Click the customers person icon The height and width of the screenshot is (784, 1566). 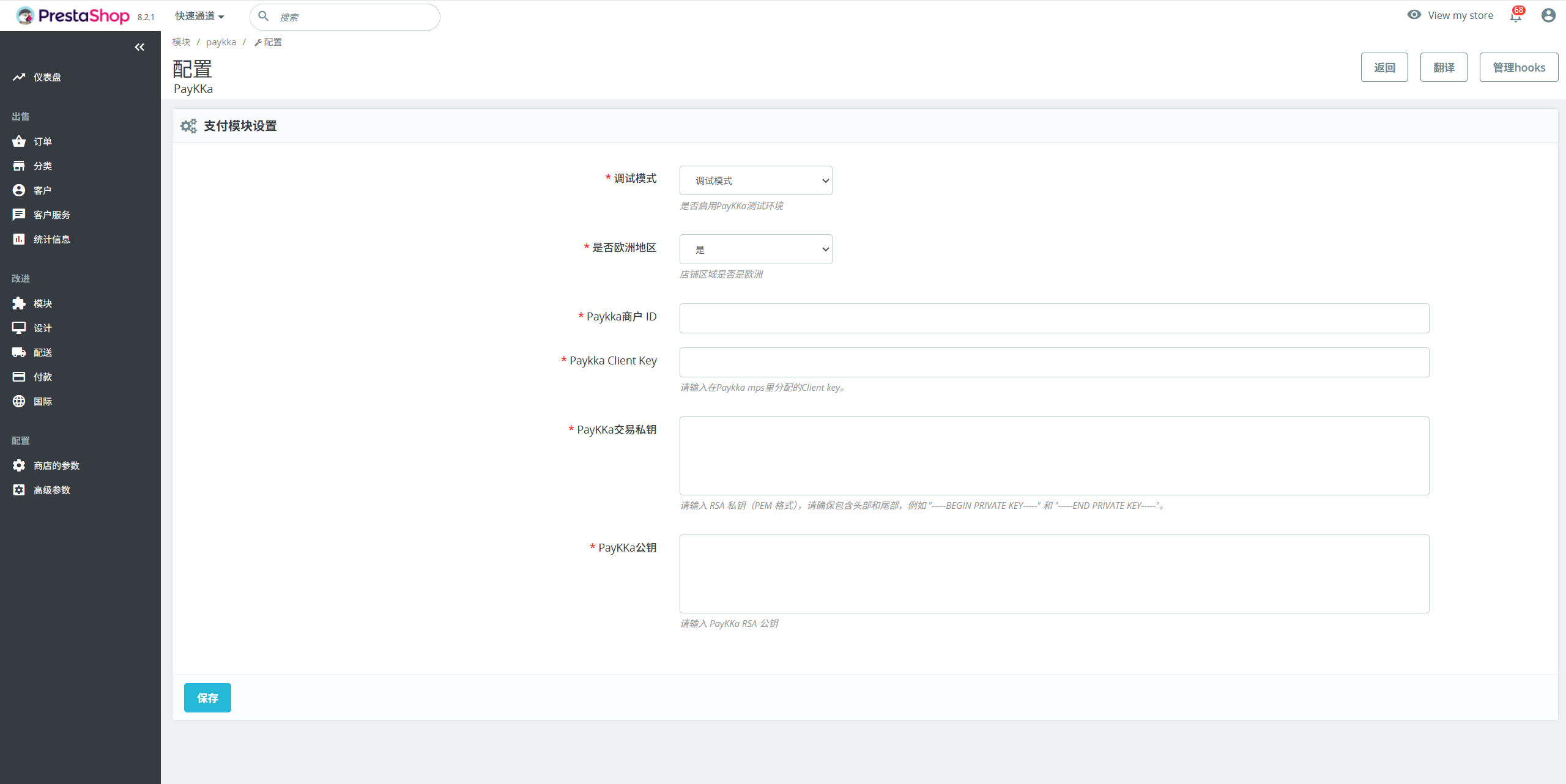[19, 190]
